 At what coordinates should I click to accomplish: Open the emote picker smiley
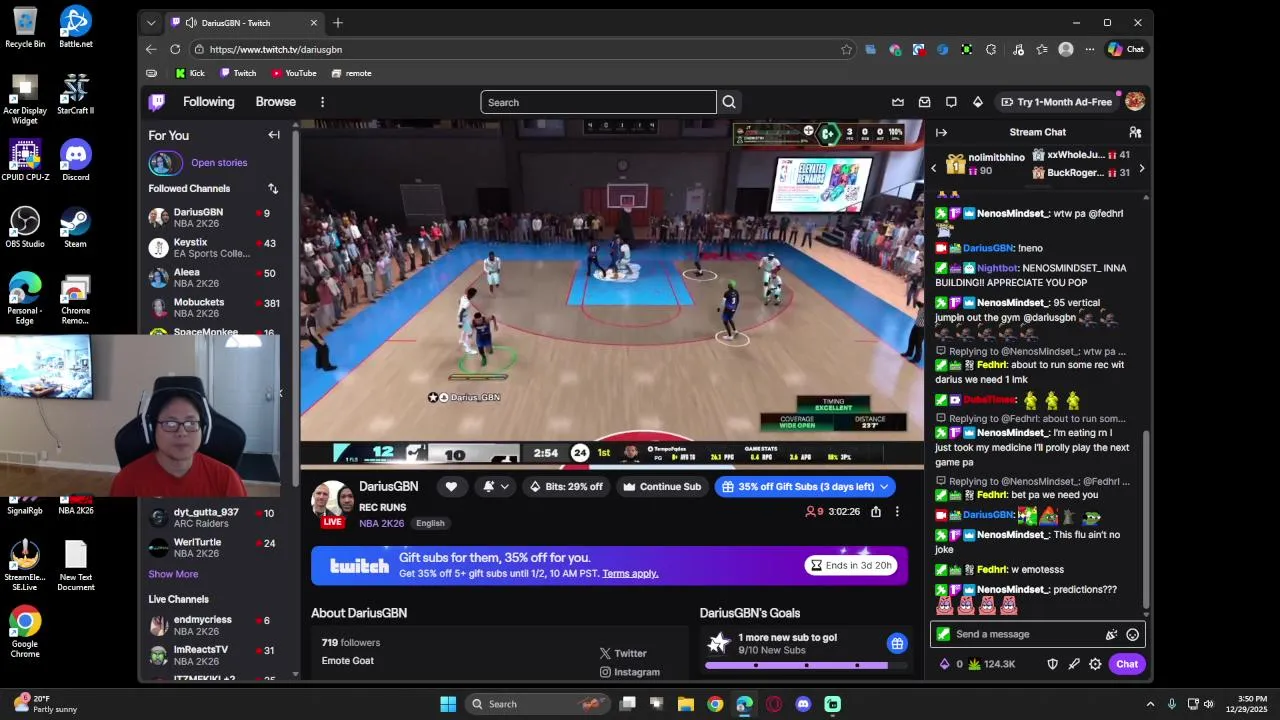(x=1133, y=634)
